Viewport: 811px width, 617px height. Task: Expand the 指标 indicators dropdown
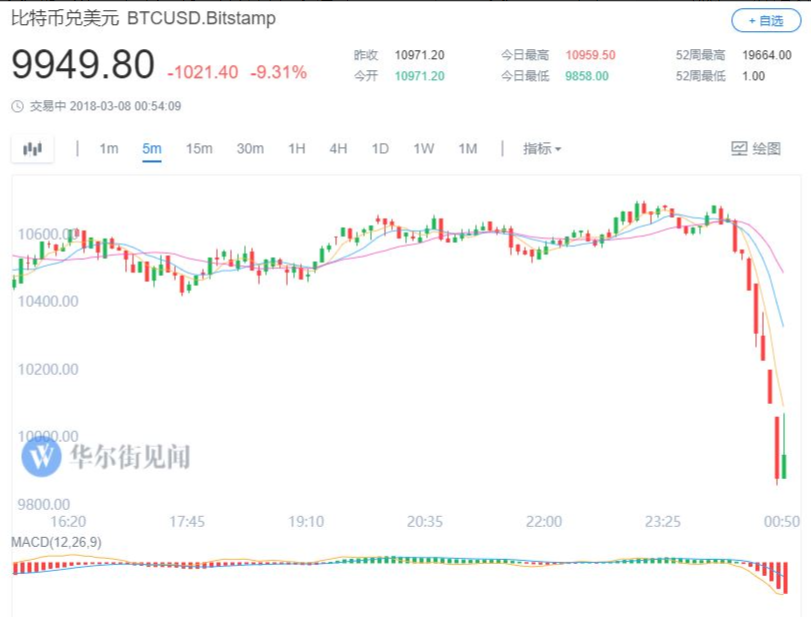(542, 149)
